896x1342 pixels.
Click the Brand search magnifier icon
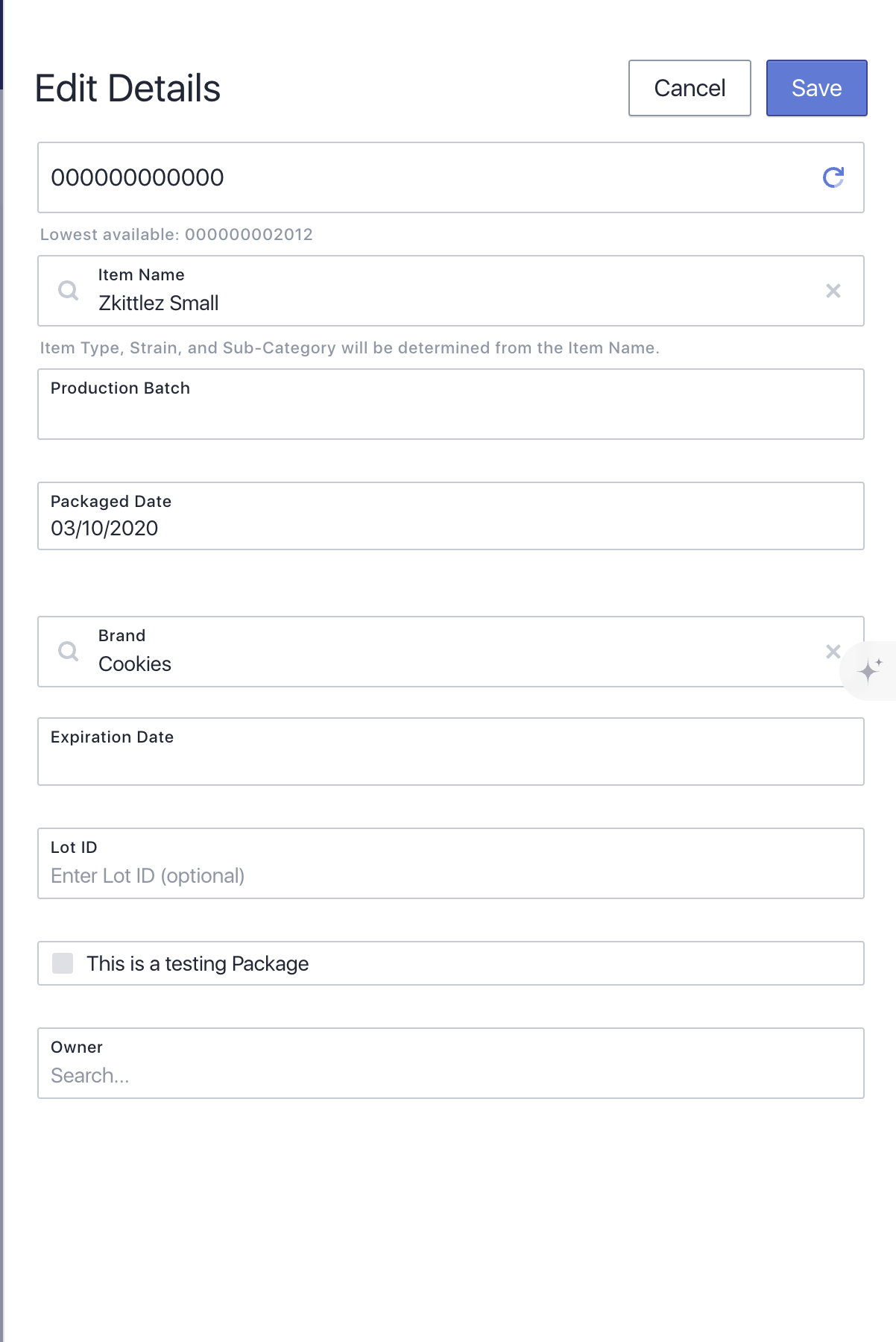[69, 652]
